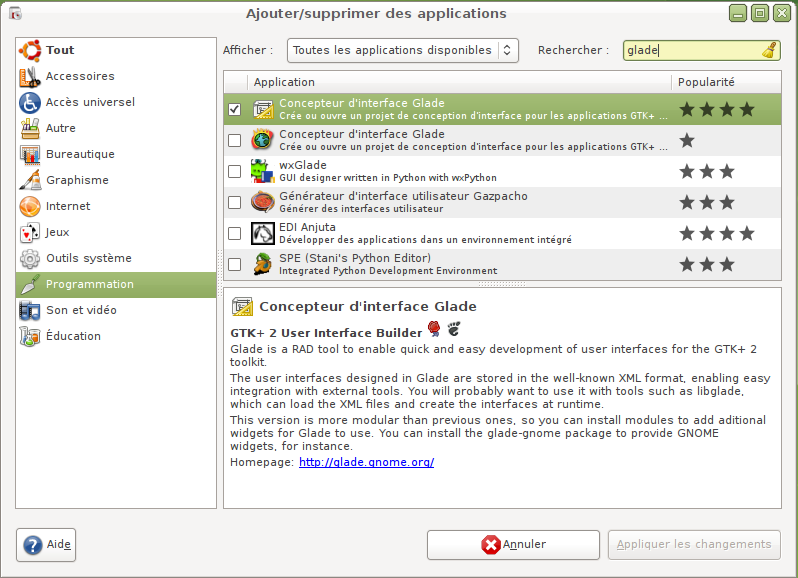Click the window icon in the title bar
The width and height of the screenshot is (798, 578).
[x=15, y=14]
